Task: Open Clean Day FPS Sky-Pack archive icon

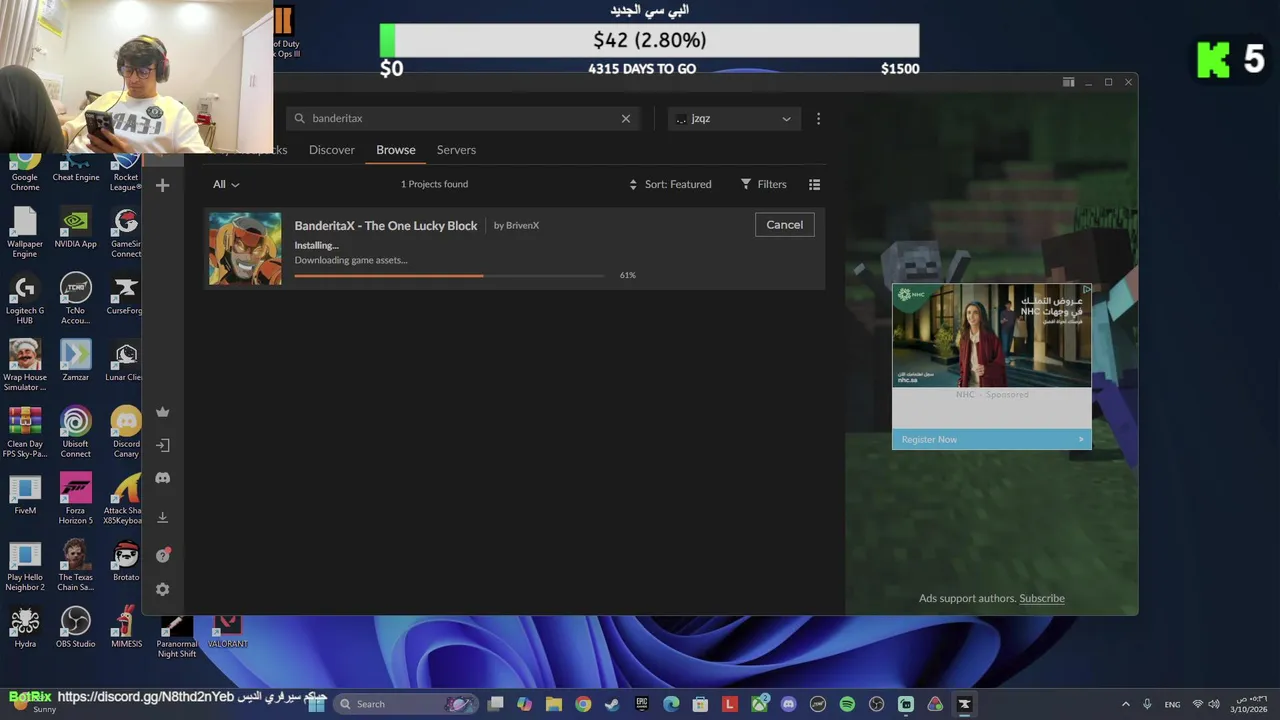Action: (x=25, y=432)
